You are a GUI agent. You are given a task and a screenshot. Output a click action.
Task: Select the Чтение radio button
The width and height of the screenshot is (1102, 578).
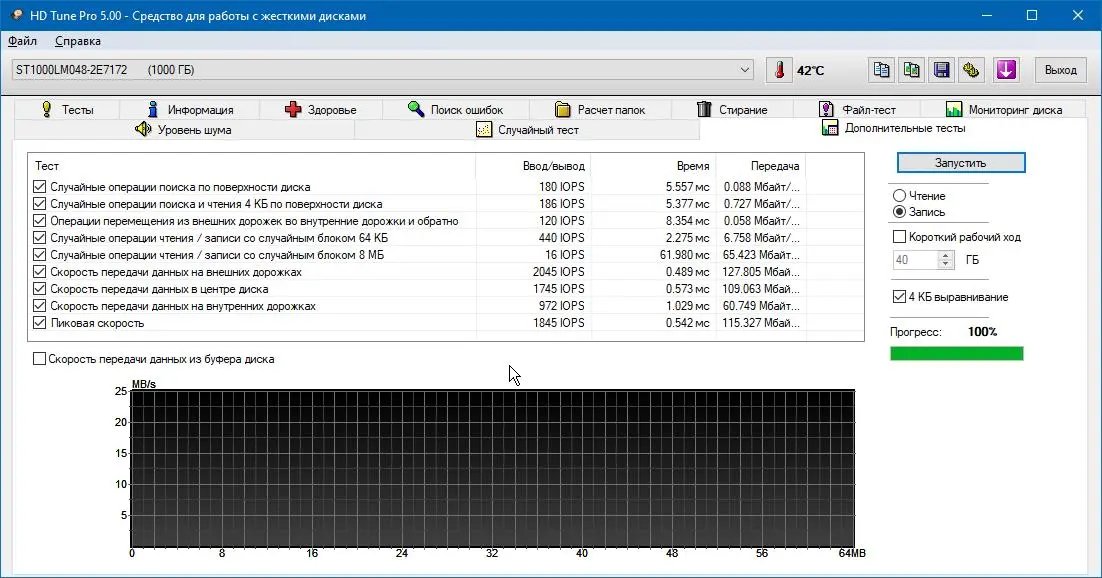tap(899, 195)
